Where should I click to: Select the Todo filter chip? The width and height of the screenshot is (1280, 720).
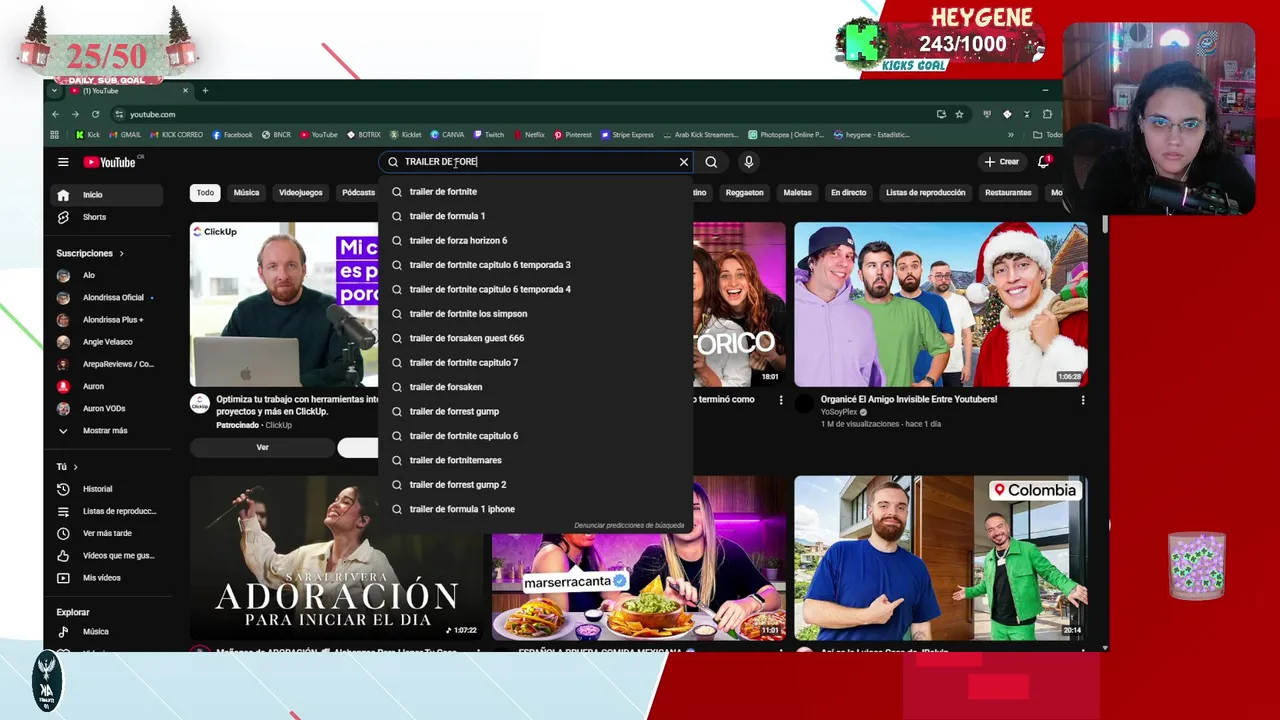[x=205, y=193]
